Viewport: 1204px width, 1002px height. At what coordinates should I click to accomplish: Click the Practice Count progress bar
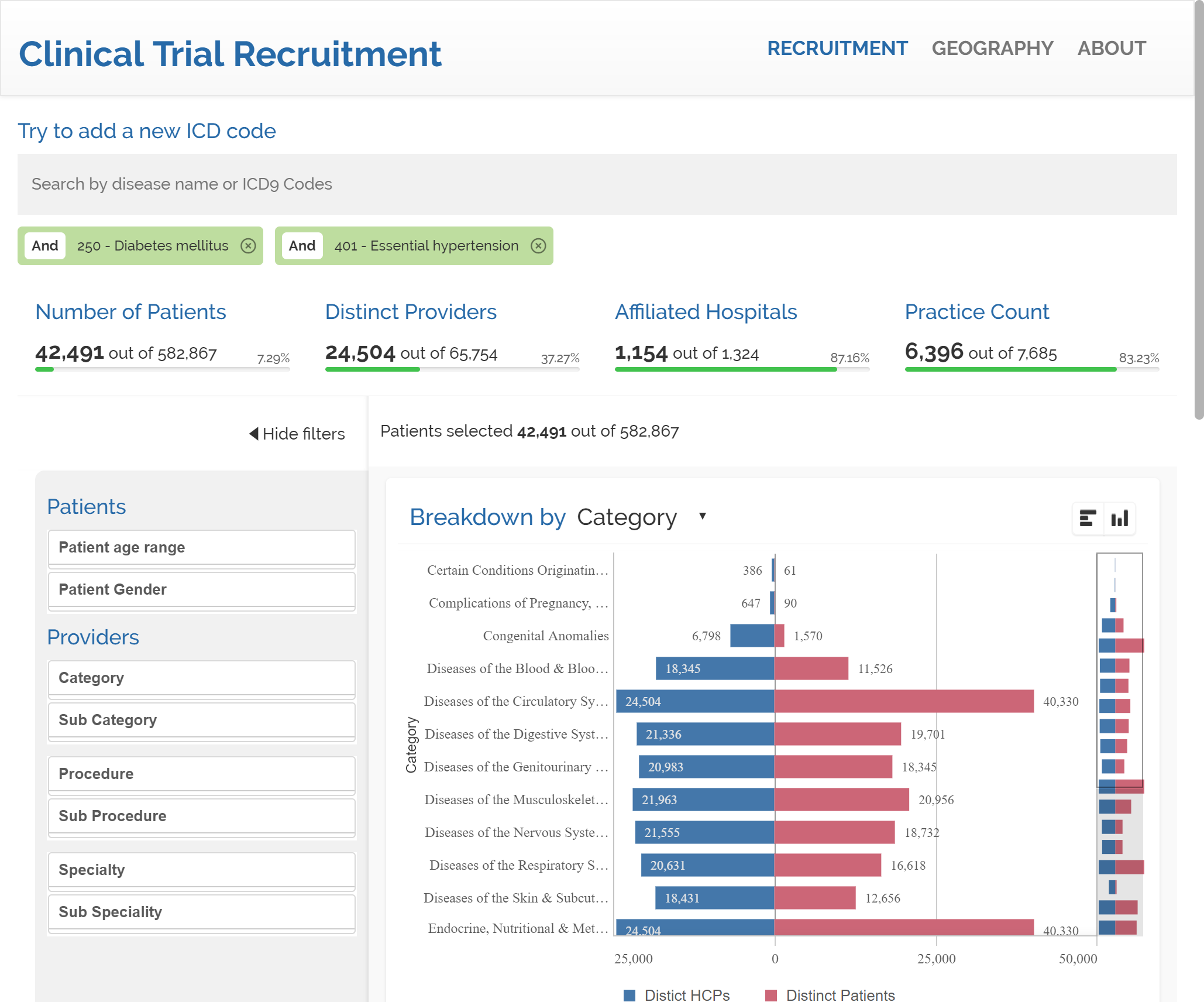(x=1032, y=369)
